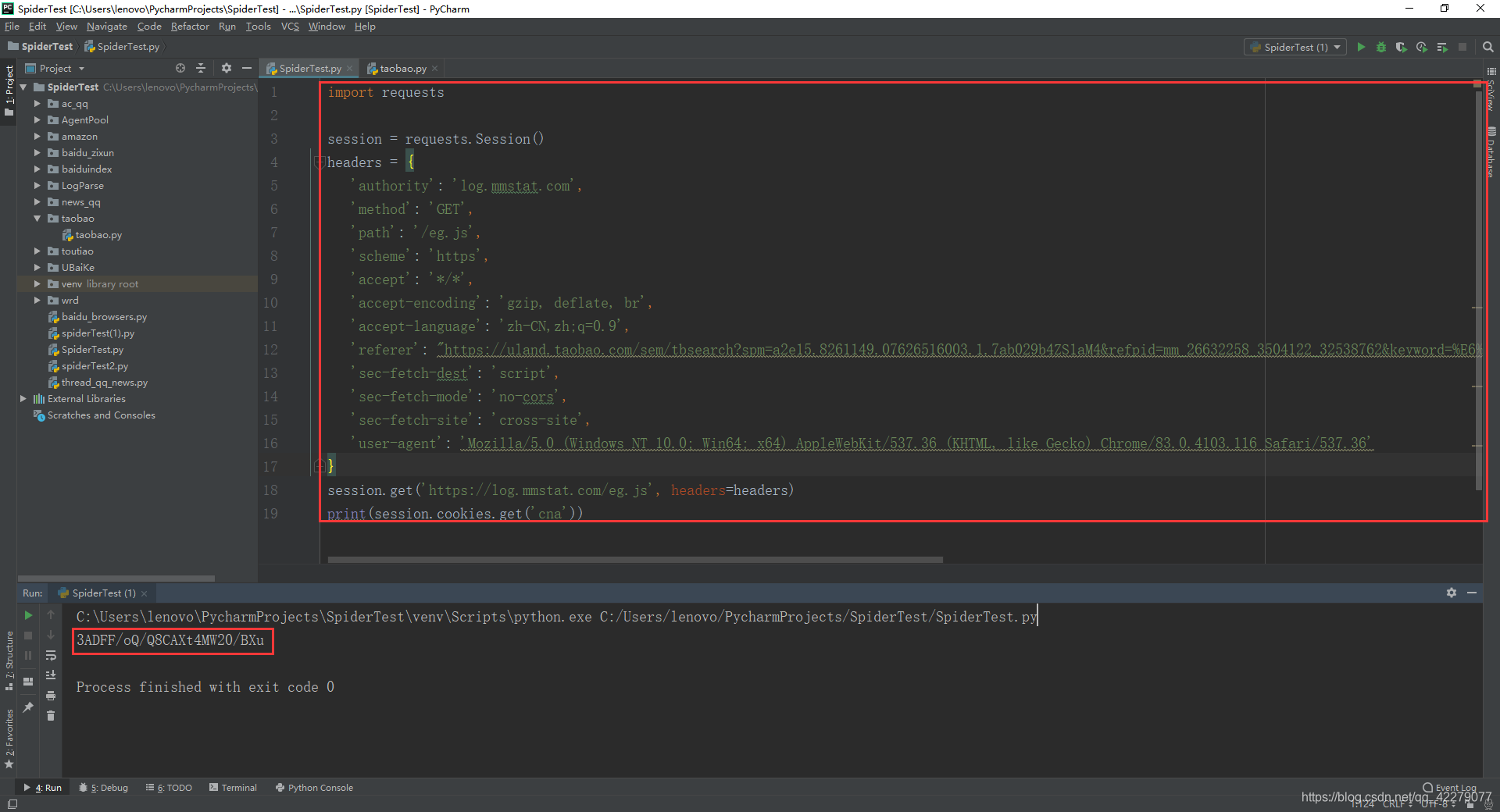Select thread_qq_news.py in project tree
Viewport: 1500px width, 812px height.
(105, 382)
